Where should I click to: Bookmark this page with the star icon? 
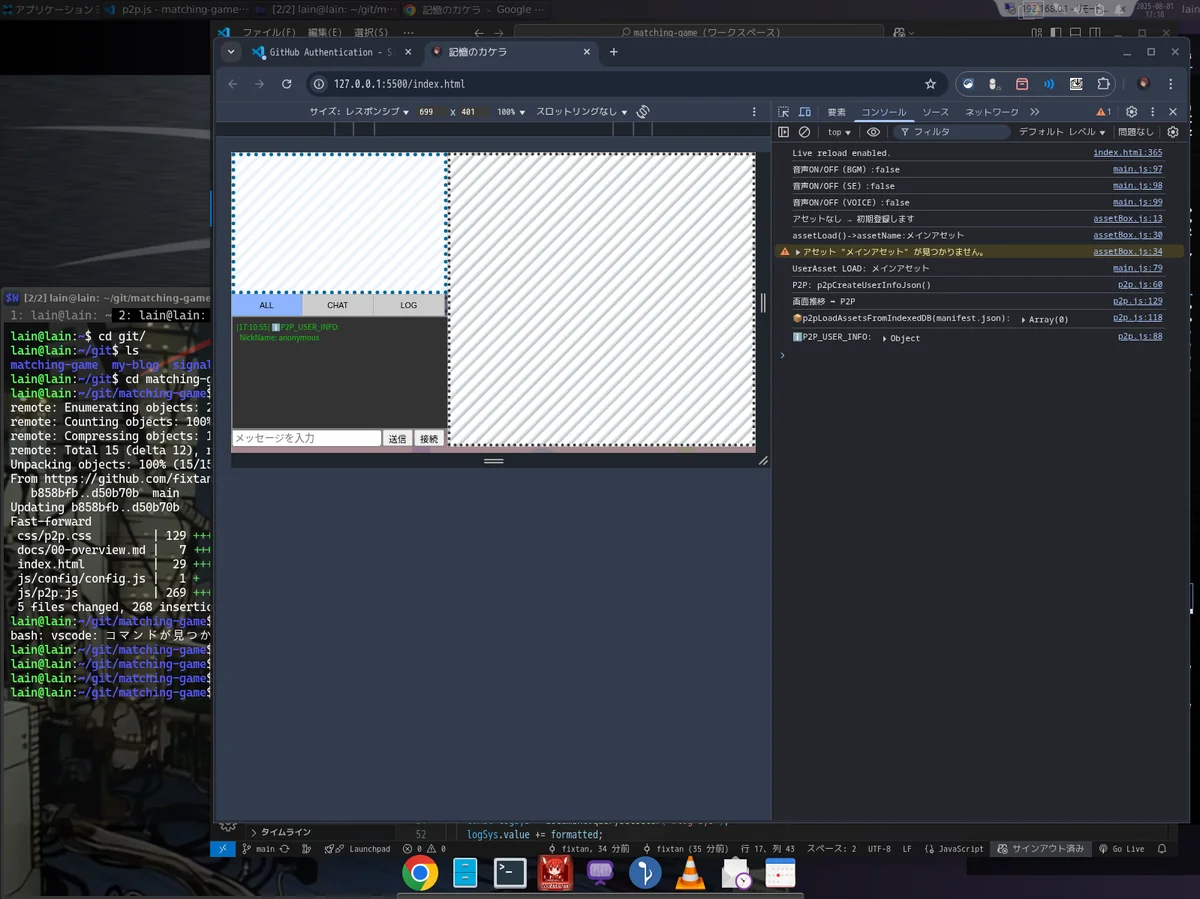(930, 84)
